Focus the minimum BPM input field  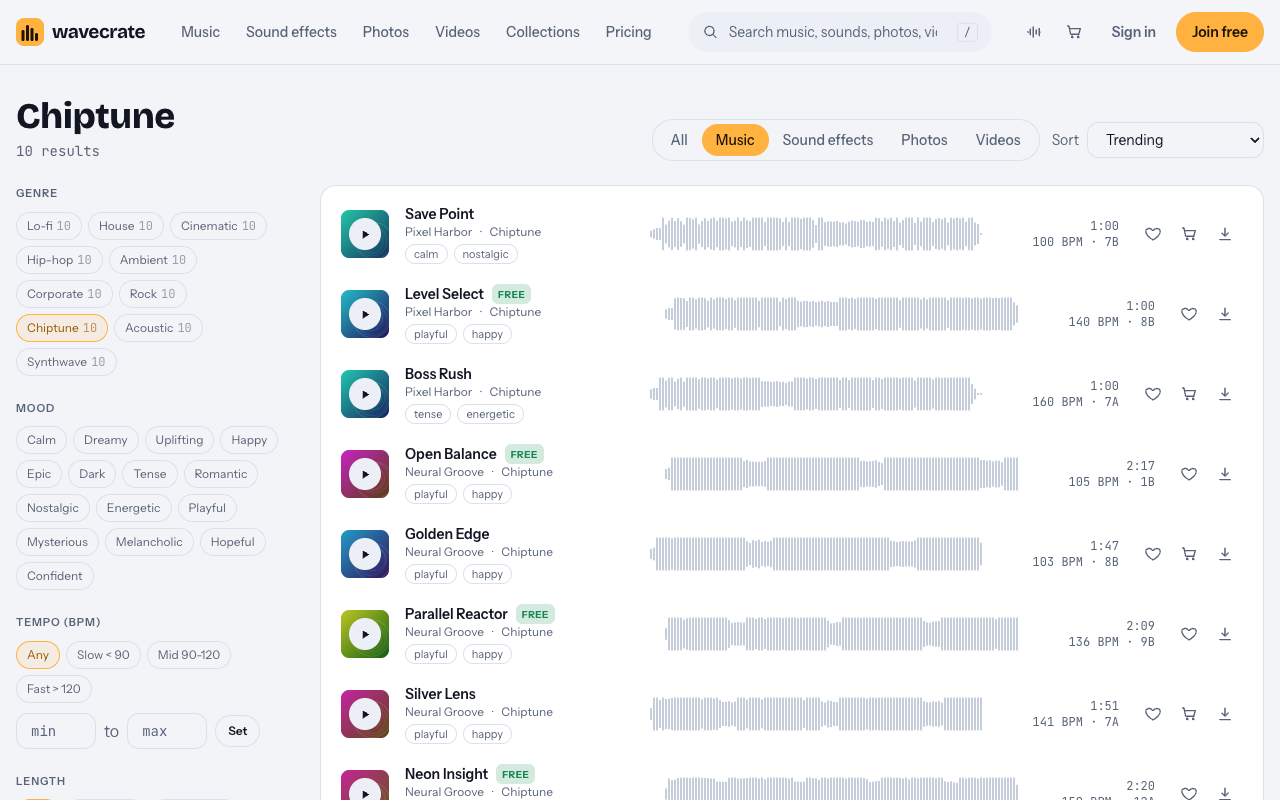pyautogui.click(x=56, y=731)
